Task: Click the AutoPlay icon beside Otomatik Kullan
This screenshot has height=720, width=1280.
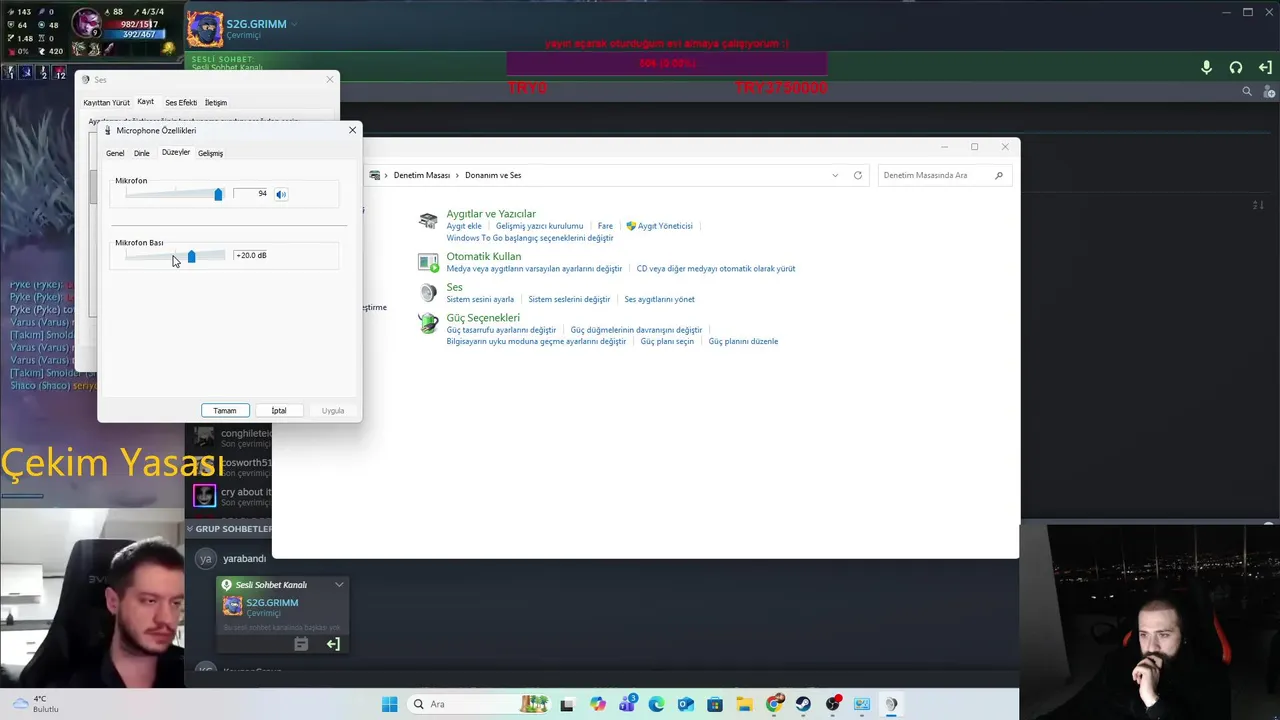Action: (x=428, y=262)
